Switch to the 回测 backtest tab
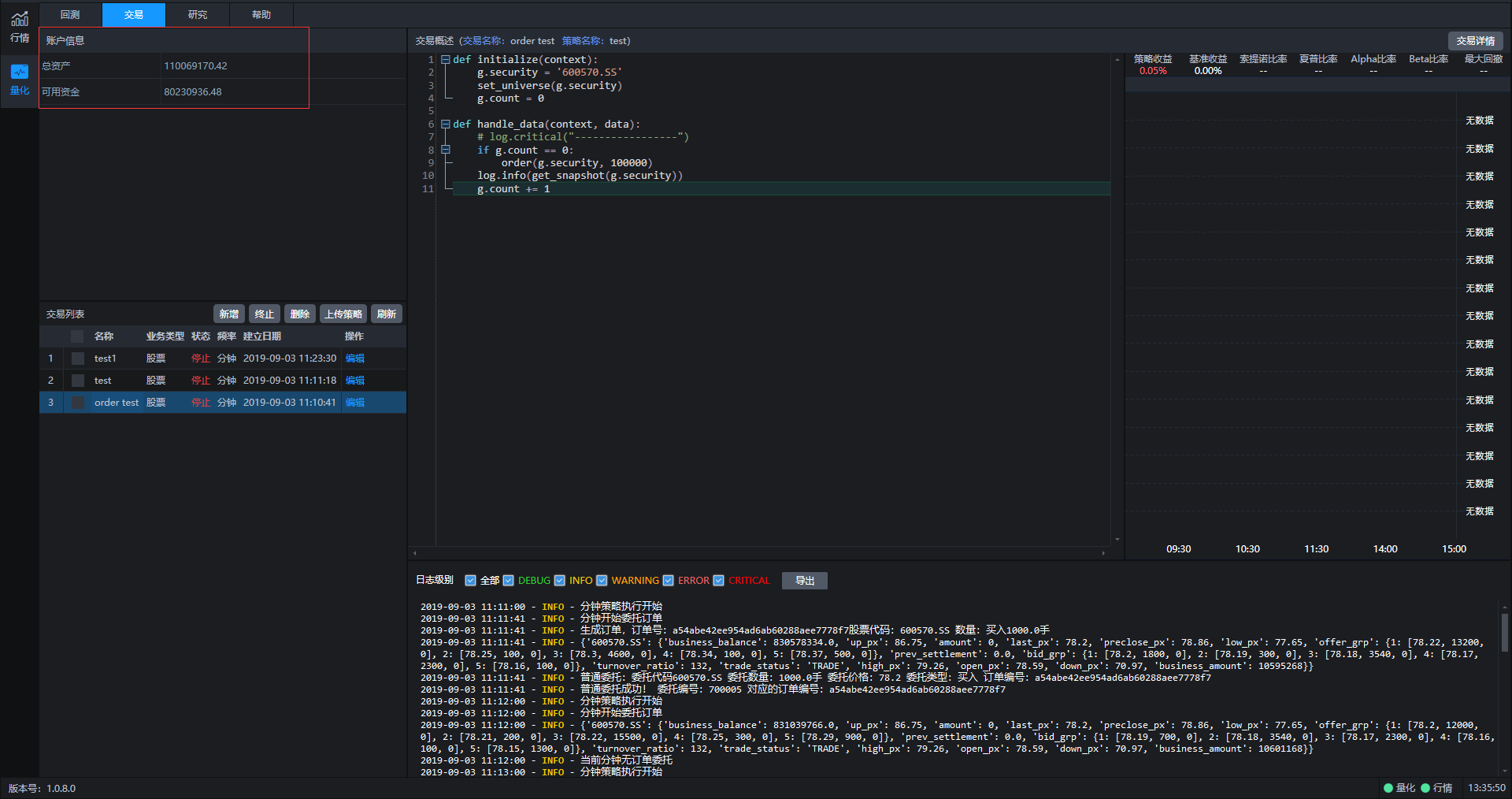Screen dimensions: 1512x799 pyautogui.click(x=70, y=15)
